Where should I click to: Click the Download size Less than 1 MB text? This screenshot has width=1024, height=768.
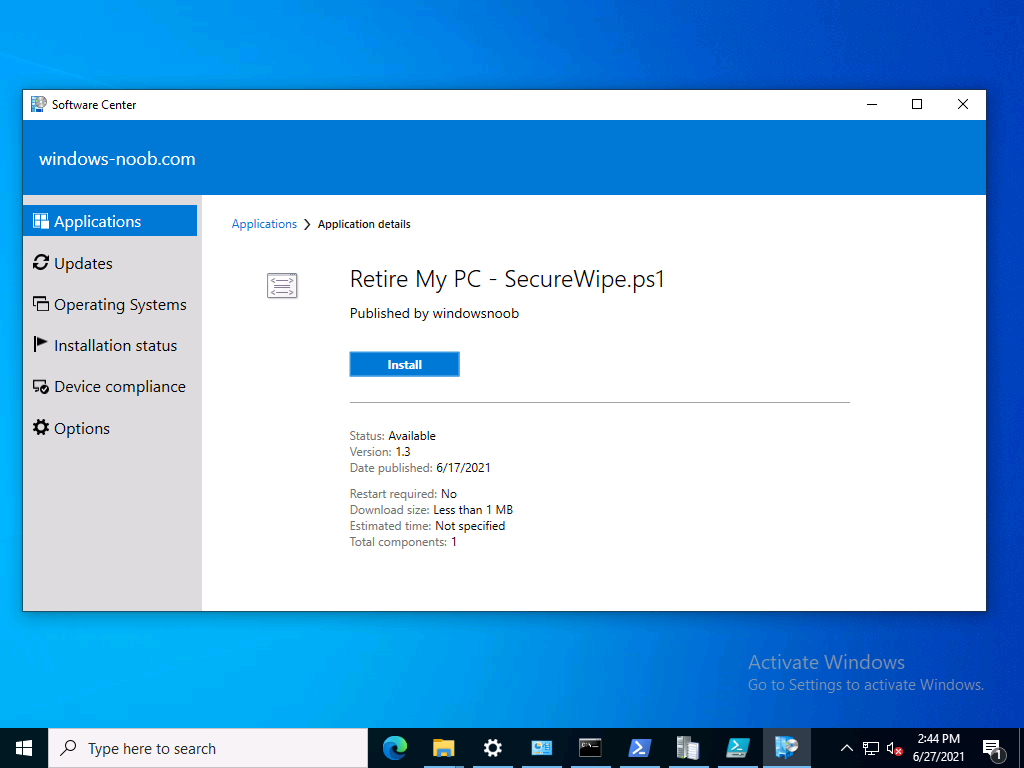tap(431, 510)
